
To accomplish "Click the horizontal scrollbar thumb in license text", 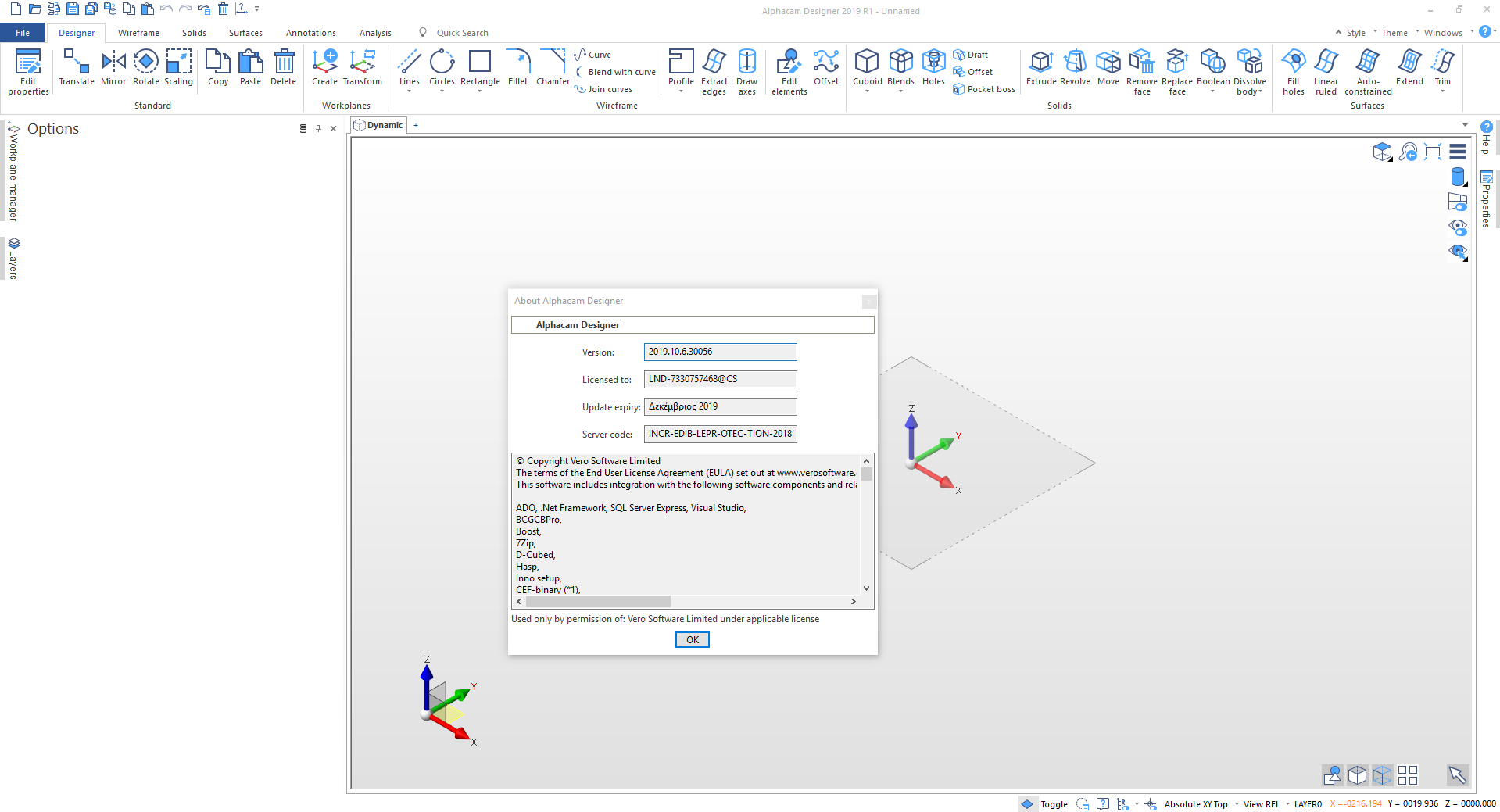I will point(598,601).
